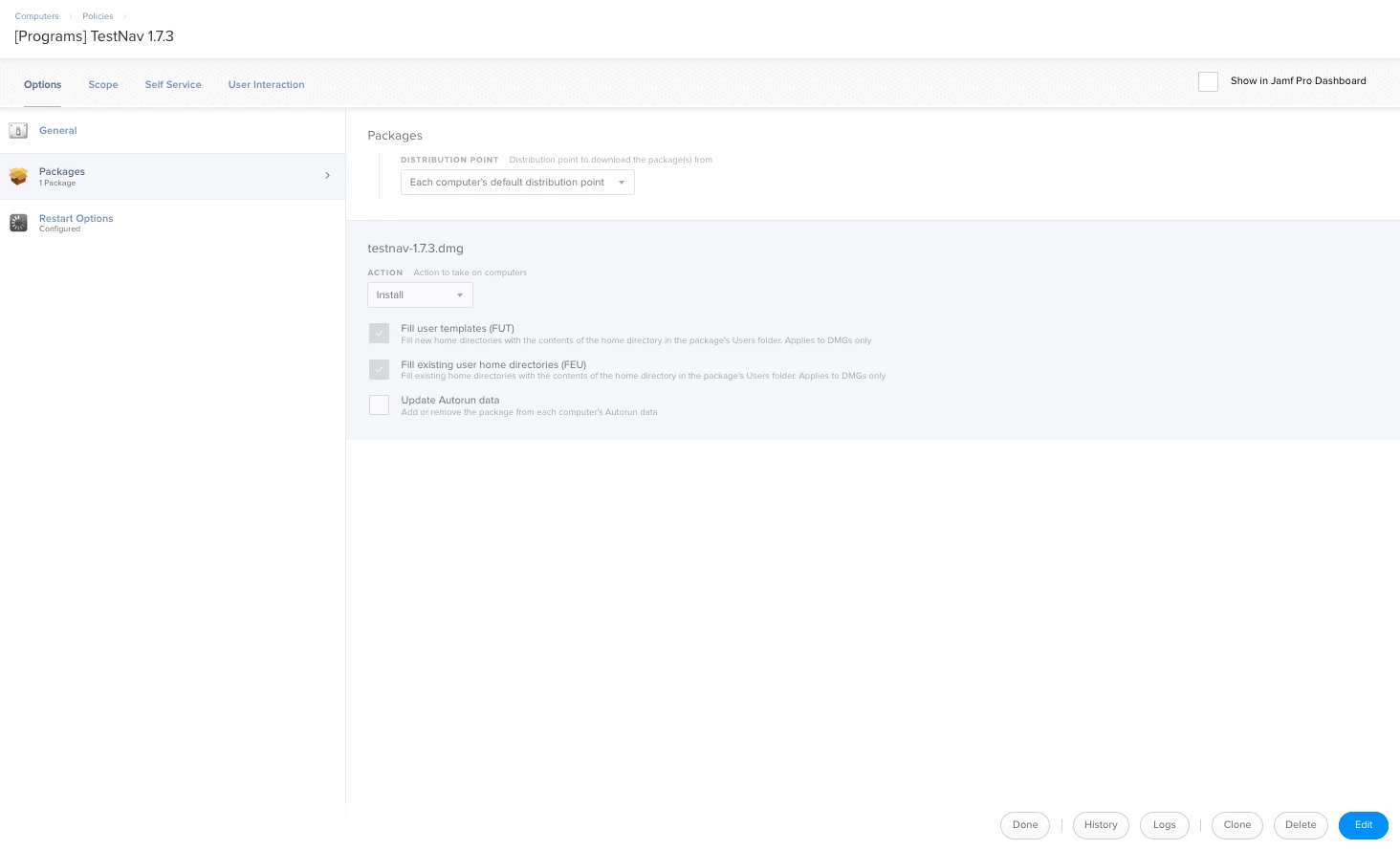Viewport: 1400px width, 850px height.
Task: Click the blue Edit button
Action: [x=1364, y=825]
